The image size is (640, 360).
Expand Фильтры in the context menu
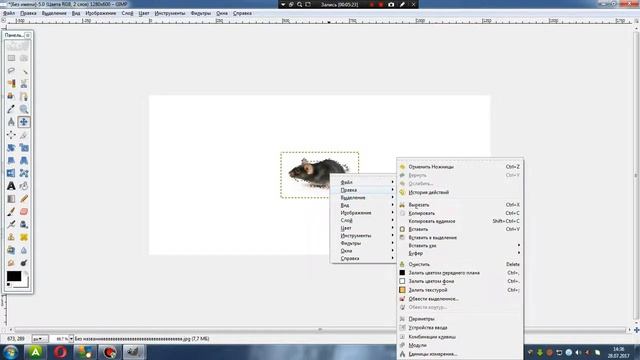pyautogui.click(x=363, y=243)
